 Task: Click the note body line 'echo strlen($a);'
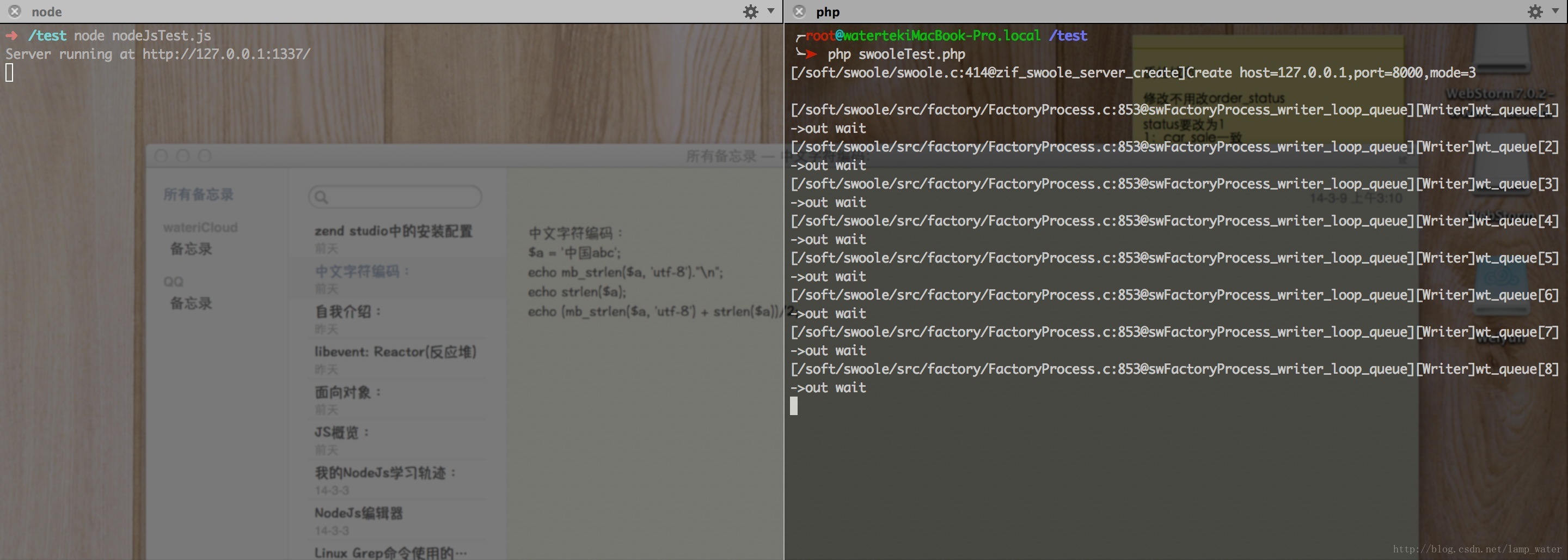[x=577, y=292]
